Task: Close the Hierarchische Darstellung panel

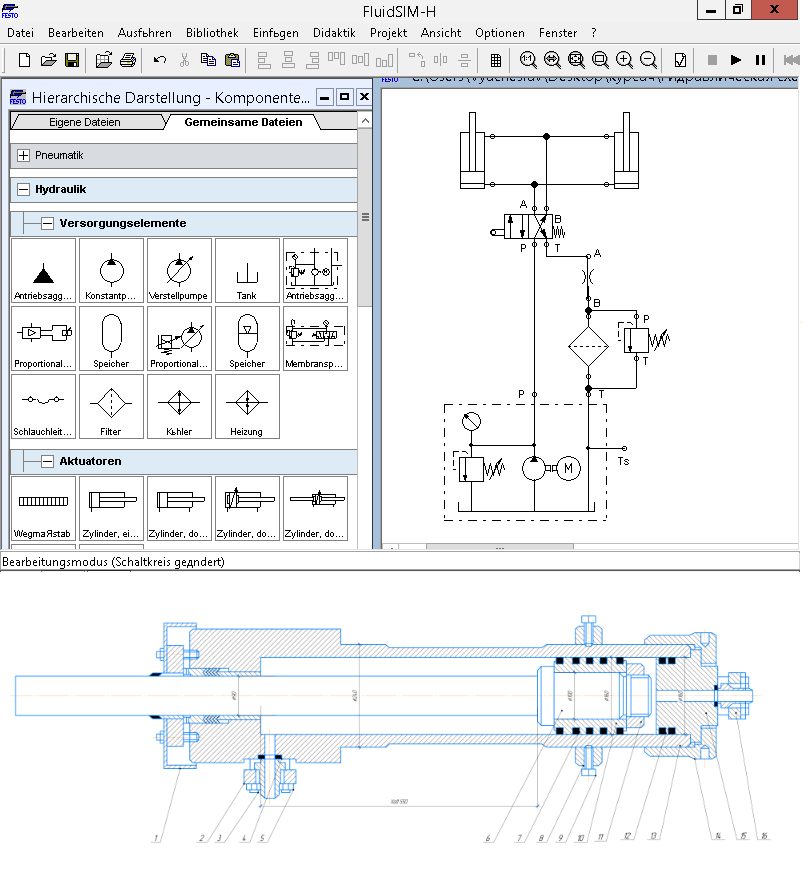Action: tap(364, 97)
